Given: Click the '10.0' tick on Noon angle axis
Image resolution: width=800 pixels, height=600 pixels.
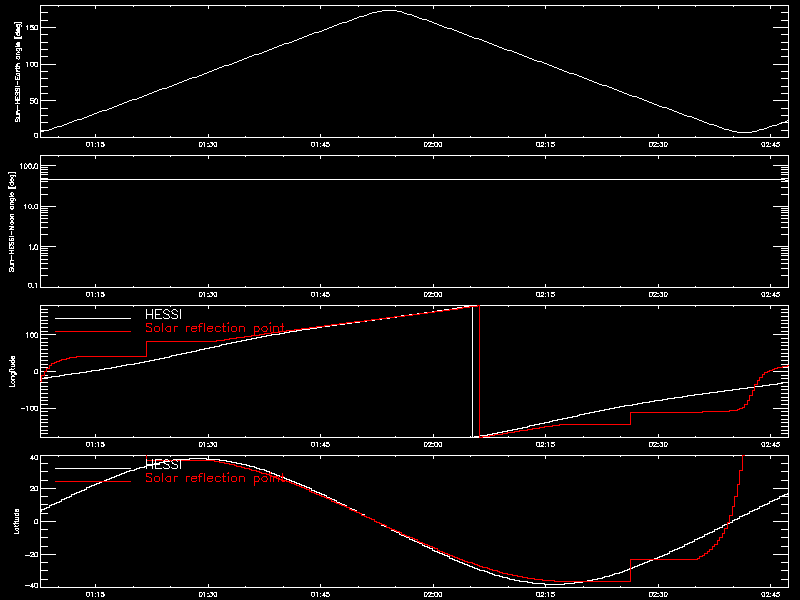Looking at the screenshot, I should [x=30, y=207].
